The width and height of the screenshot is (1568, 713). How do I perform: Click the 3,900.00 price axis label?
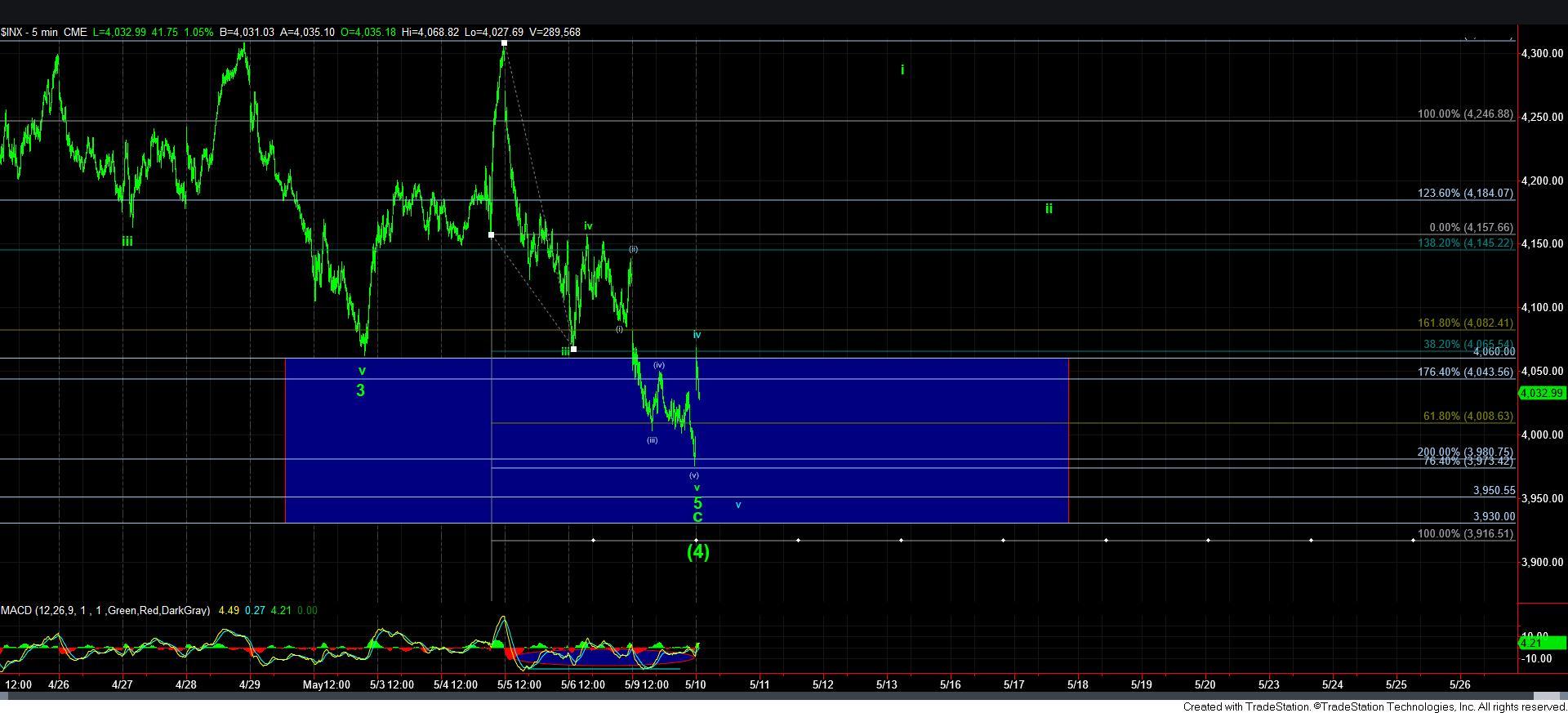pos(1542,562)
